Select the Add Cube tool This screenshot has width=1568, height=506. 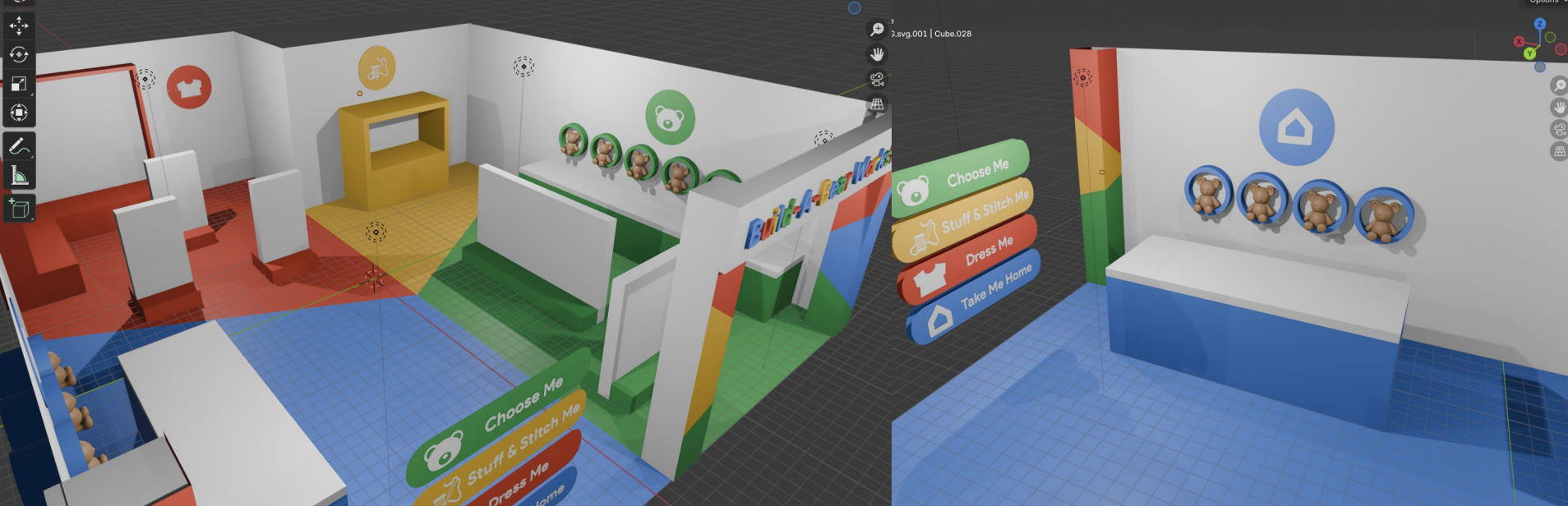(x=18, y=209)
